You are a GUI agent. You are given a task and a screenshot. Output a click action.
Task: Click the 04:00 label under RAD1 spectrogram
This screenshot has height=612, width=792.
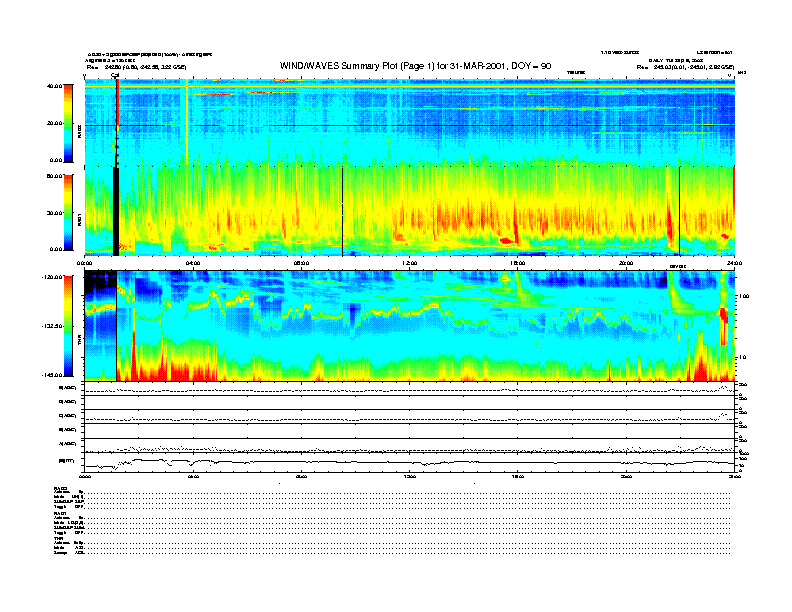point(193,263)
